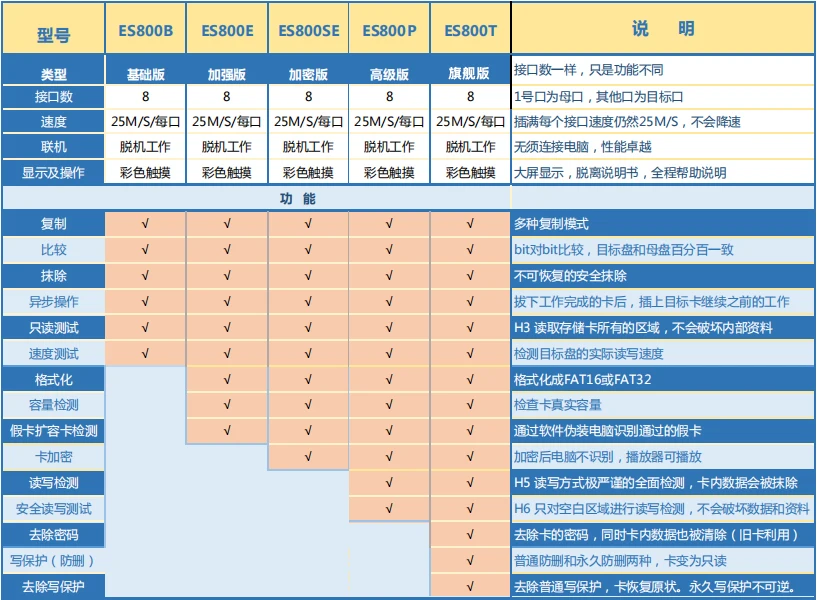Click the description 接口数一样，只是功能不同
This screenshot has height=600, width=817.
click(589, 70)
